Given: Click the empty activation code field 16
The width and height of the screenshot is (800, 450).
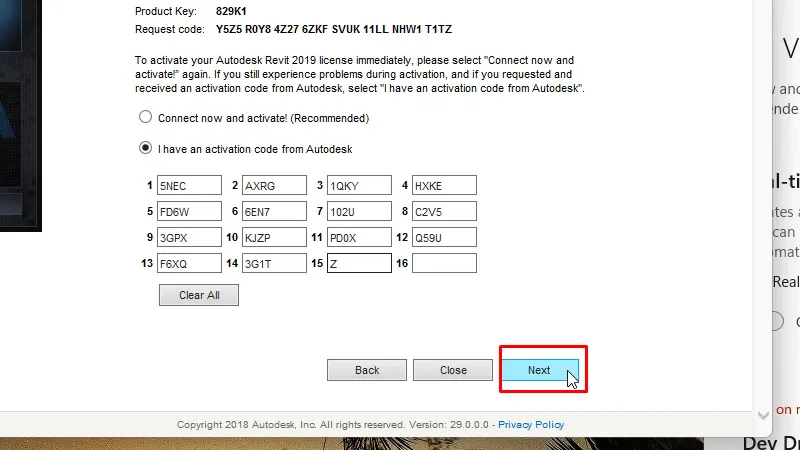Looking at the screenshot, I should coord(444,264).
